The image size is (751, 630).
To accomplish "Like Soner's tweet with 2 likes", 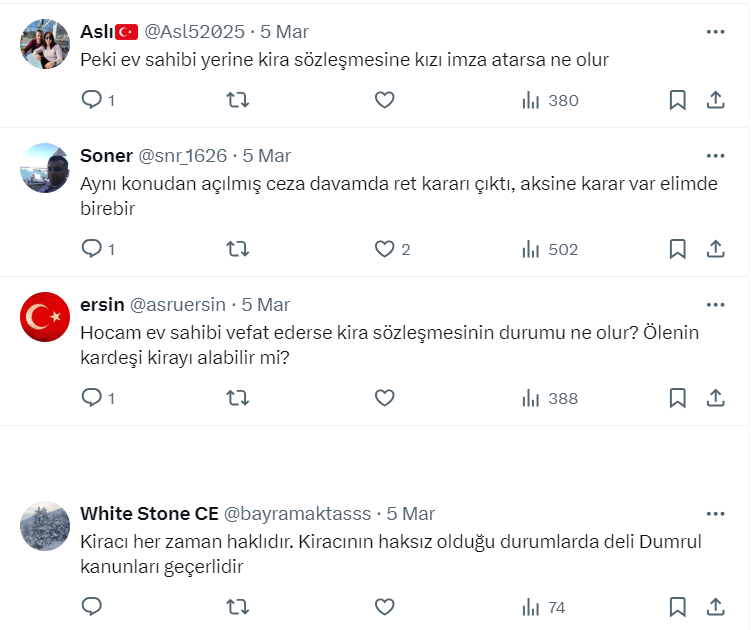I will point(384,249).
